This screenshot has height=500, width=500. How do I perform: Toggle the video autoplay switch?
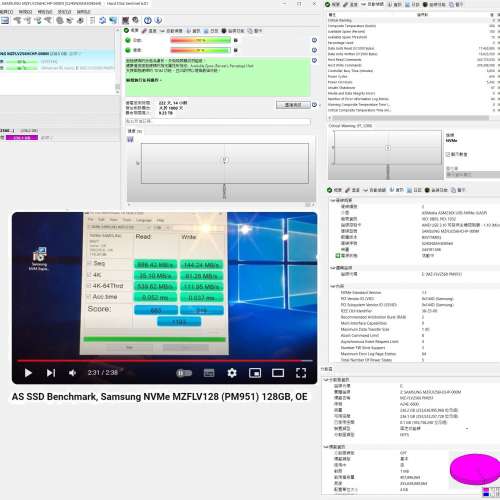click(184, 373)
